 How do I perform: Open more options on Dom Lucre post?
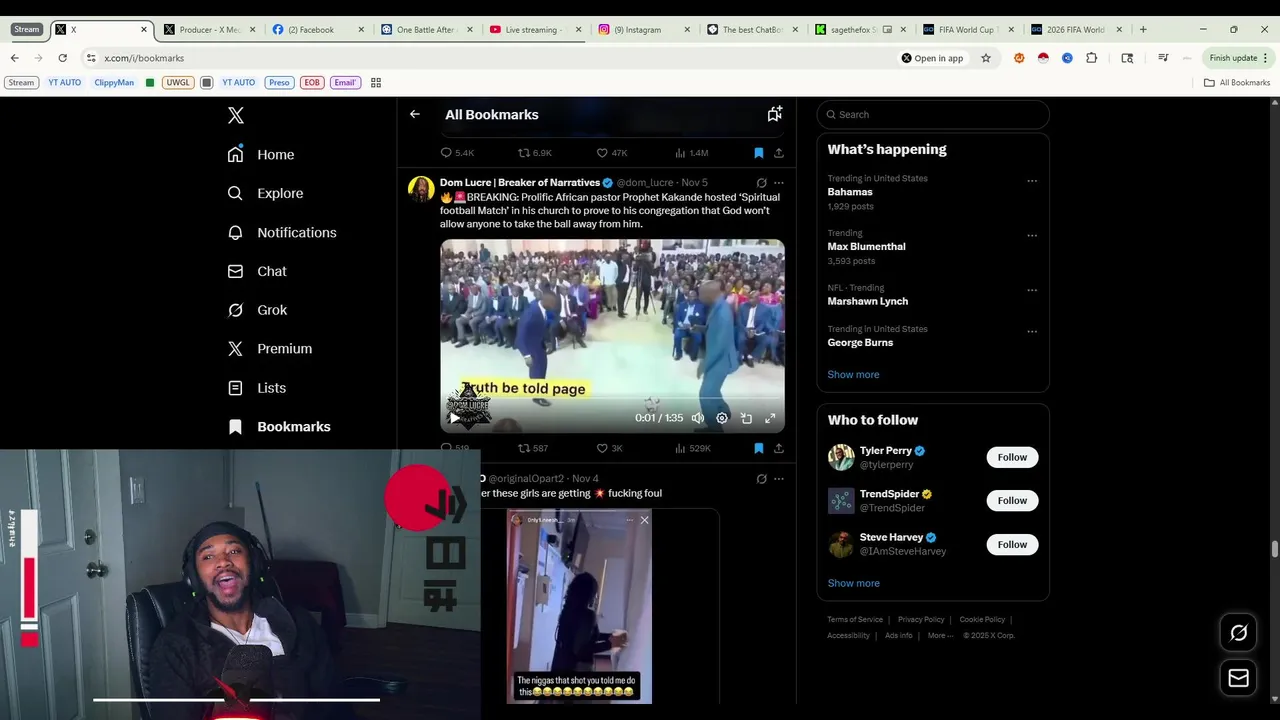779,183
